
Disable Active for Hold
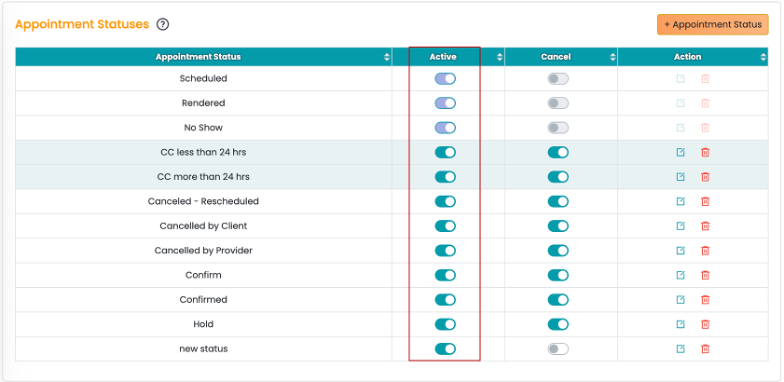click(x=445, y=324)
